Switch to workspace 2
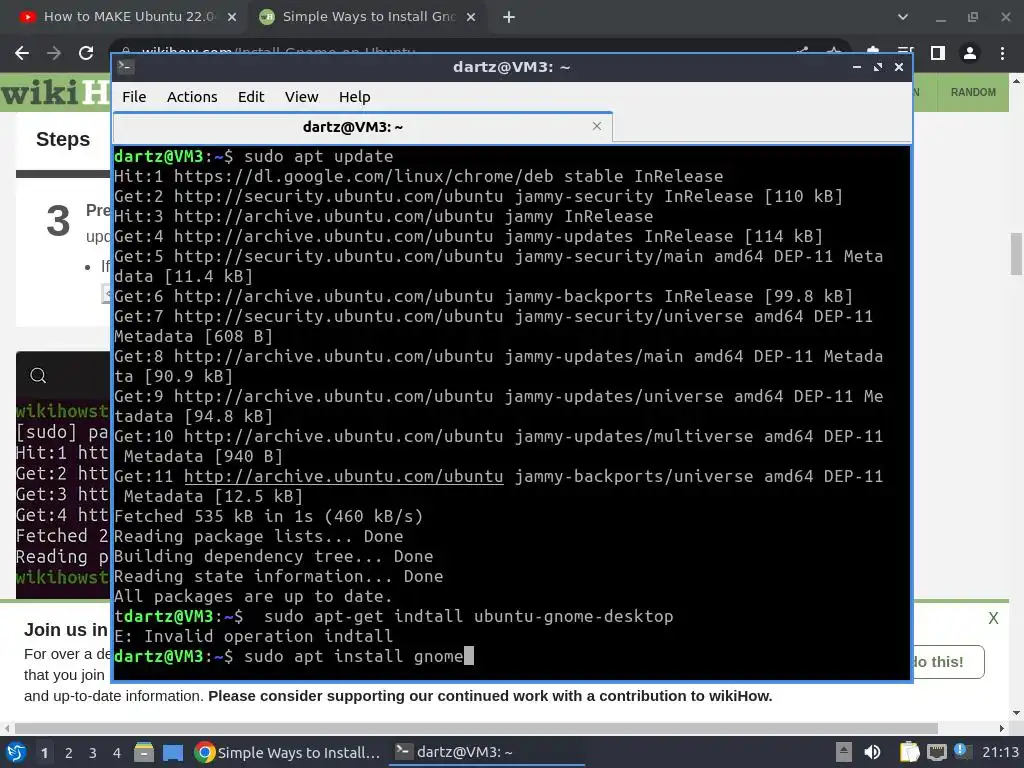This screenshot has width=1024, height=768. [x=69, y=753]
